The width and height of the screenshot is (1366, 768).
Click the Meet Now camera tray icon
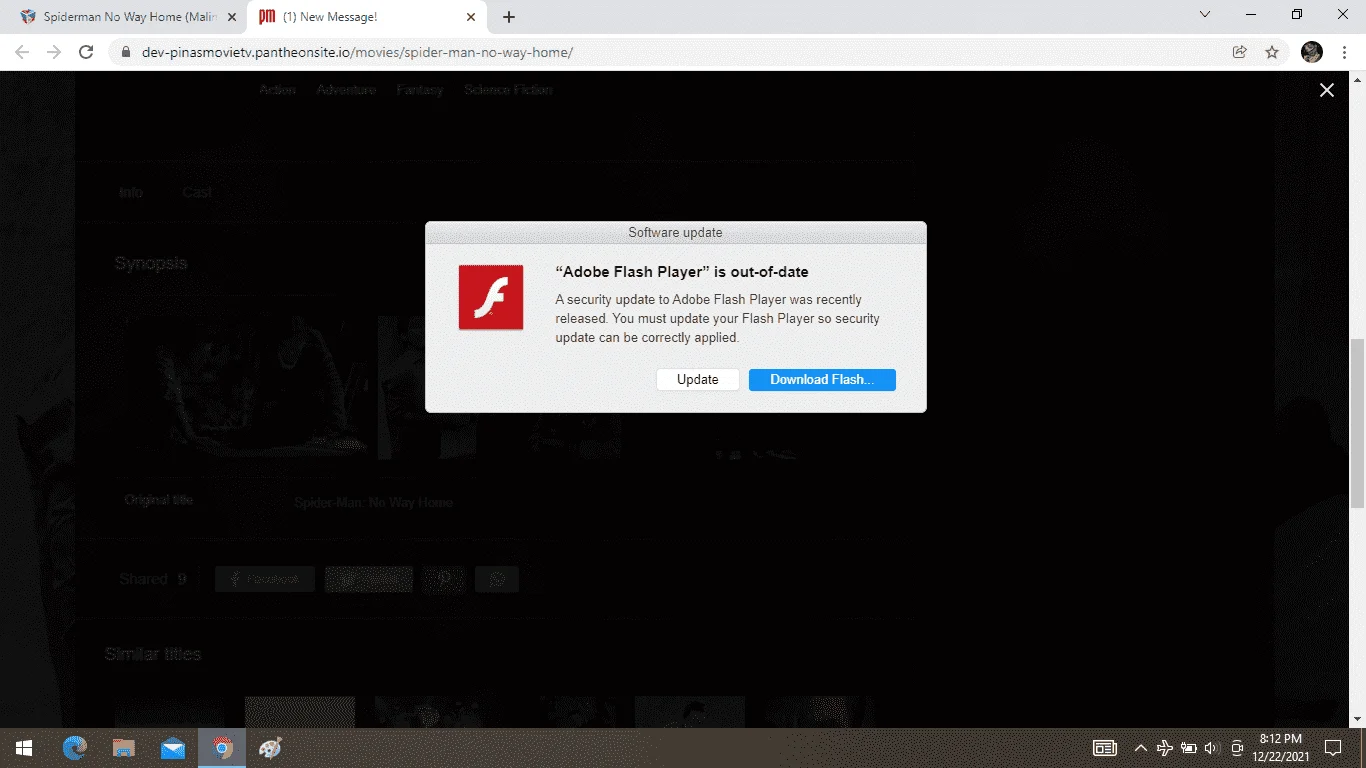coord(1237,748)
